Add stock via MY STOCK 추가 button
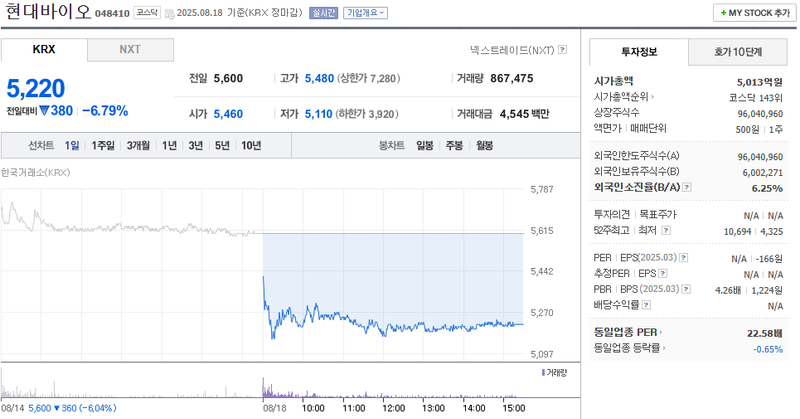Viewport: 800px width, 419px height. [755, 13]
